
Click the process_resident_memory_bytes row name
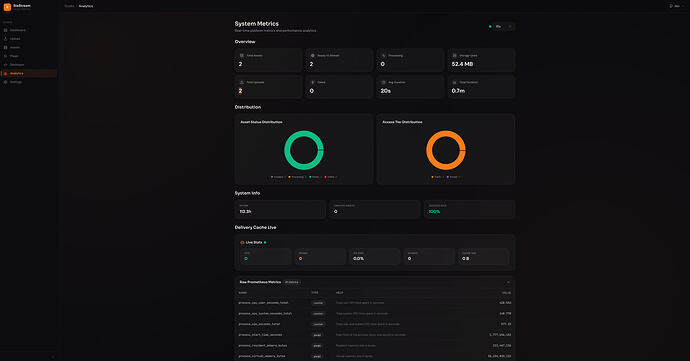point(263,346)
